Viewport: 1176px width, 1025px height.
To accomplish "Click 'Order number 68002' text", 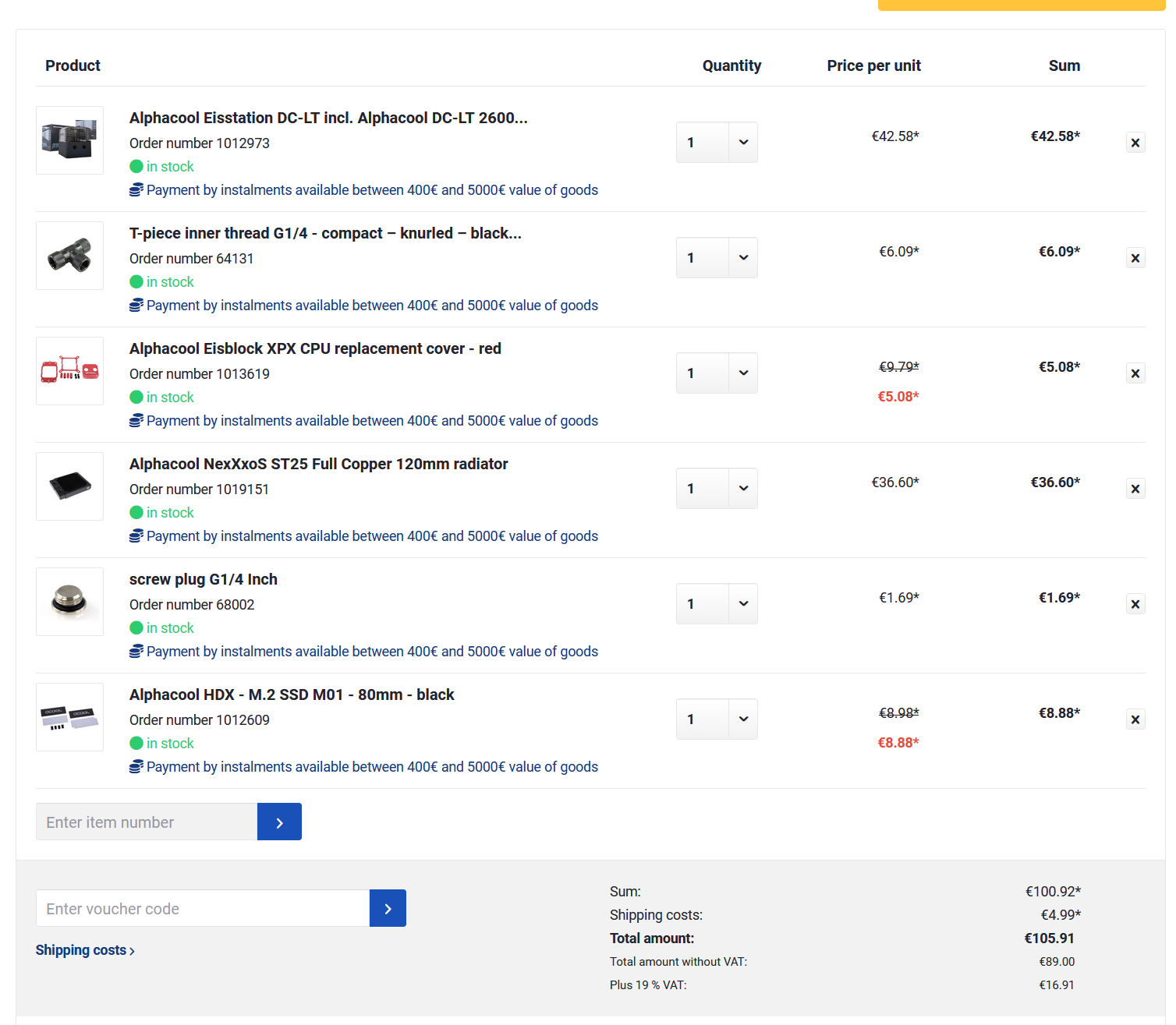I will [x=192, y=605].
